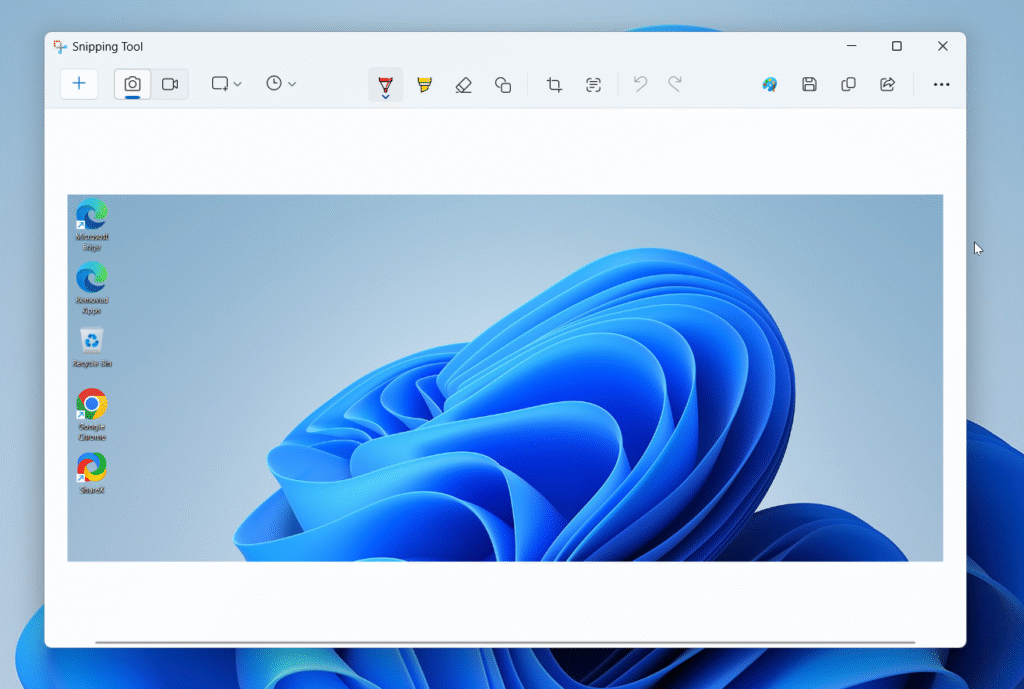
Task: Select the Ballpoint pen tool
Action: pos(385,85)
